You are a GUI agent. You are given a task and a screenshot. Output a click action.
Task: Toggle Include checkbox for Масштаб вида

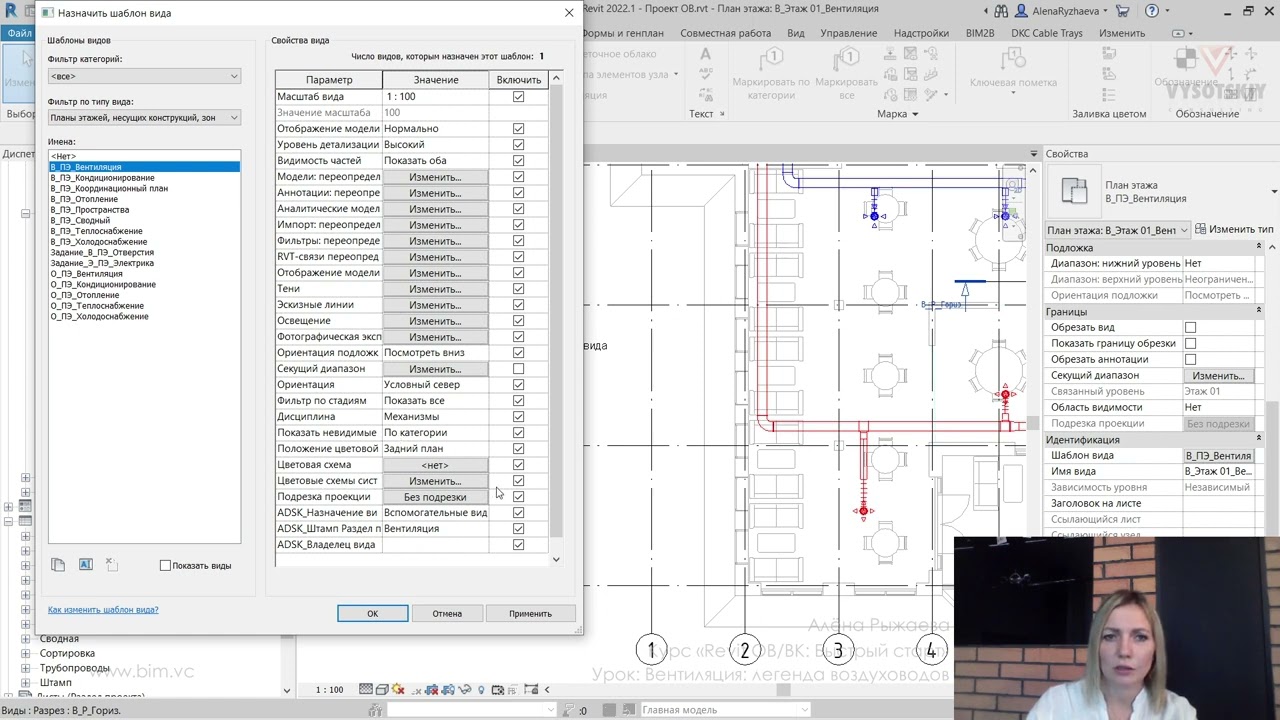click(x=518, y=97)
